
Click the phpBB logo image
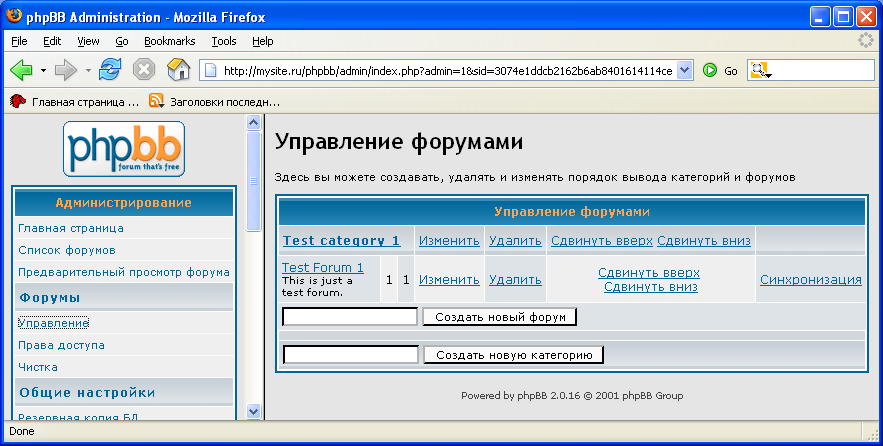tap(124, 149)
